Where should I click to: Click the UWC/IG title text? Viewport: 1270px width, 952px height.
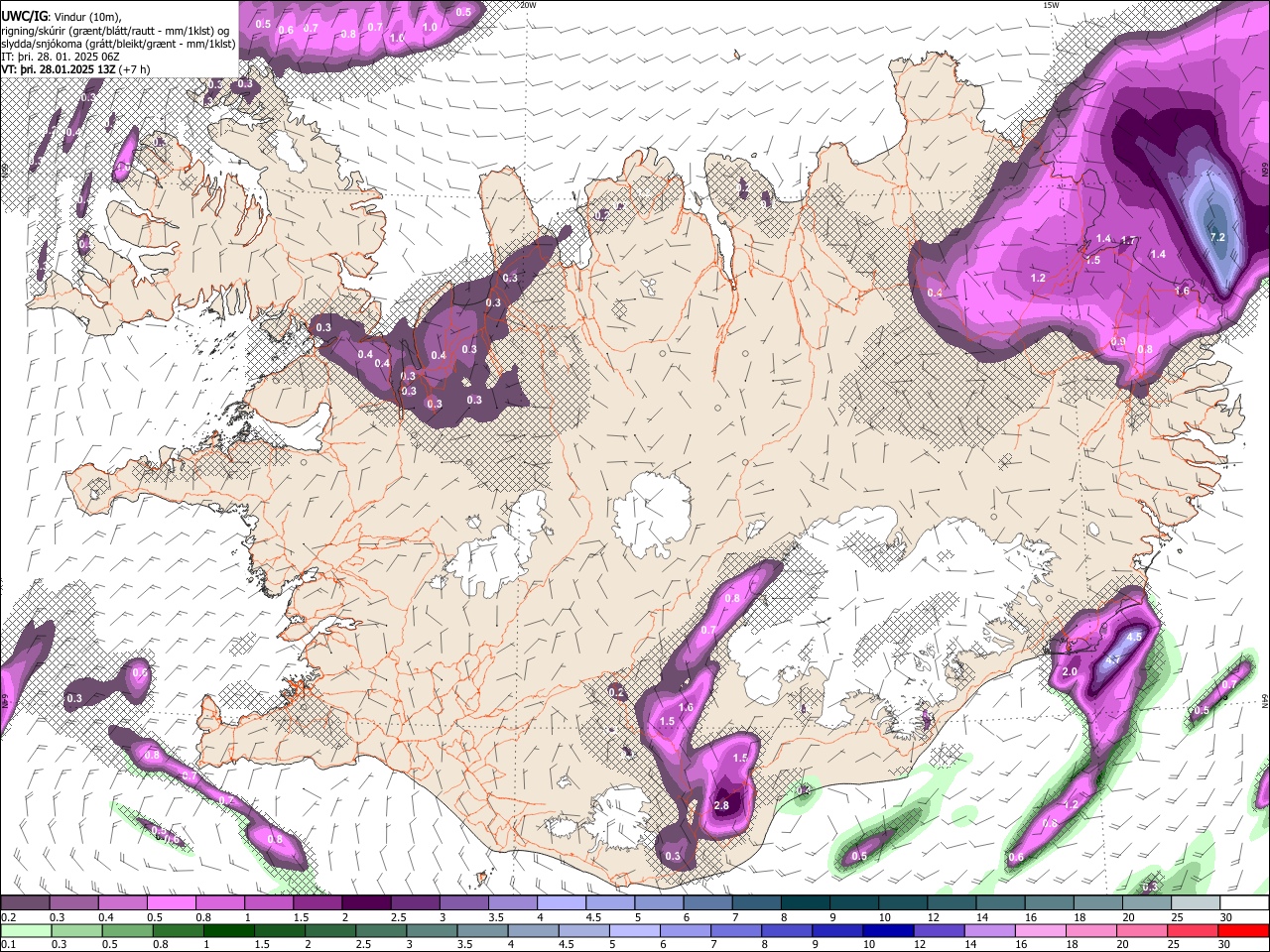point(25,16)
